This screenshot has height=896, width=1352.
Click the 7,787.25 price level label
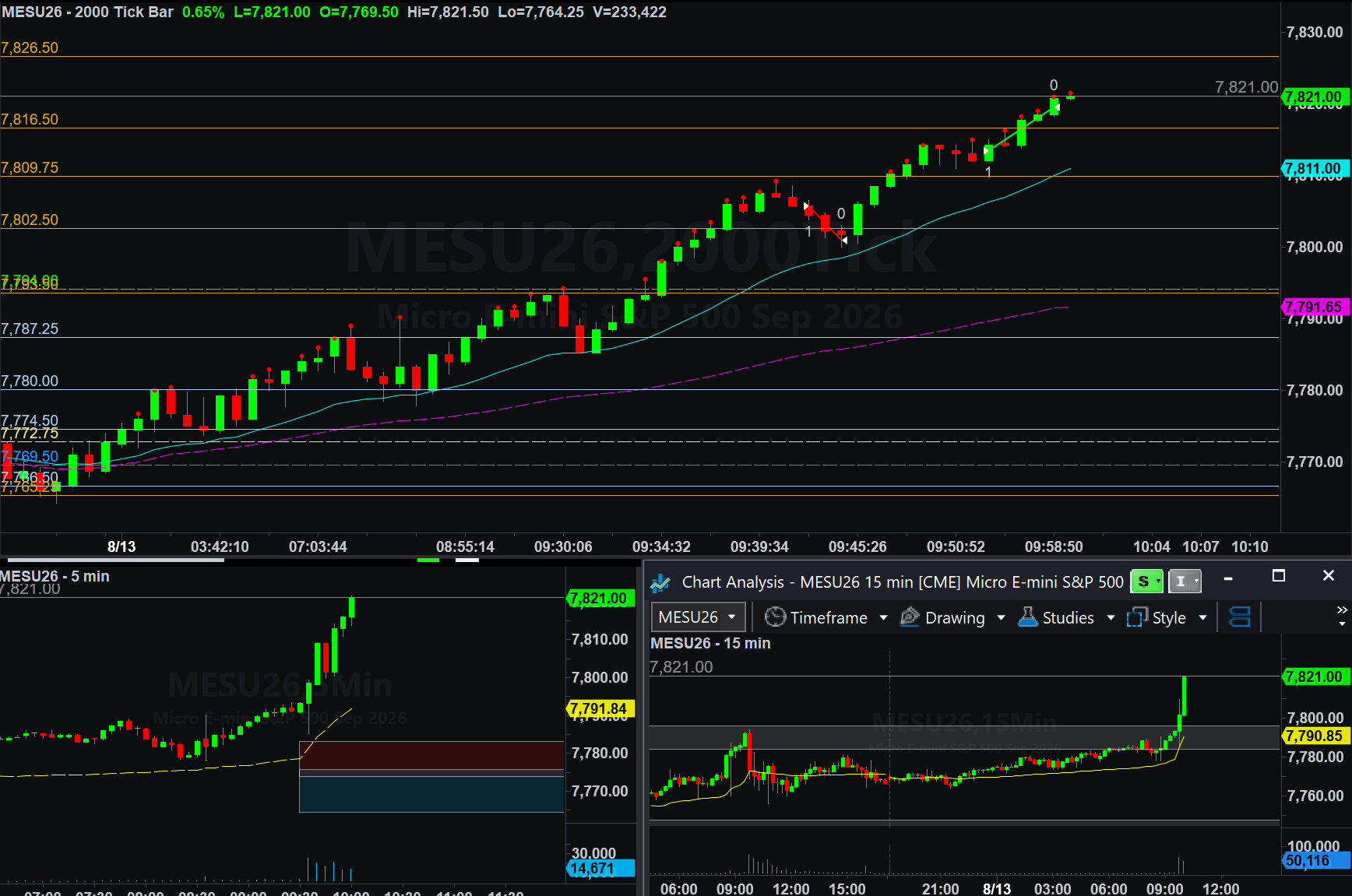[30, 329]
